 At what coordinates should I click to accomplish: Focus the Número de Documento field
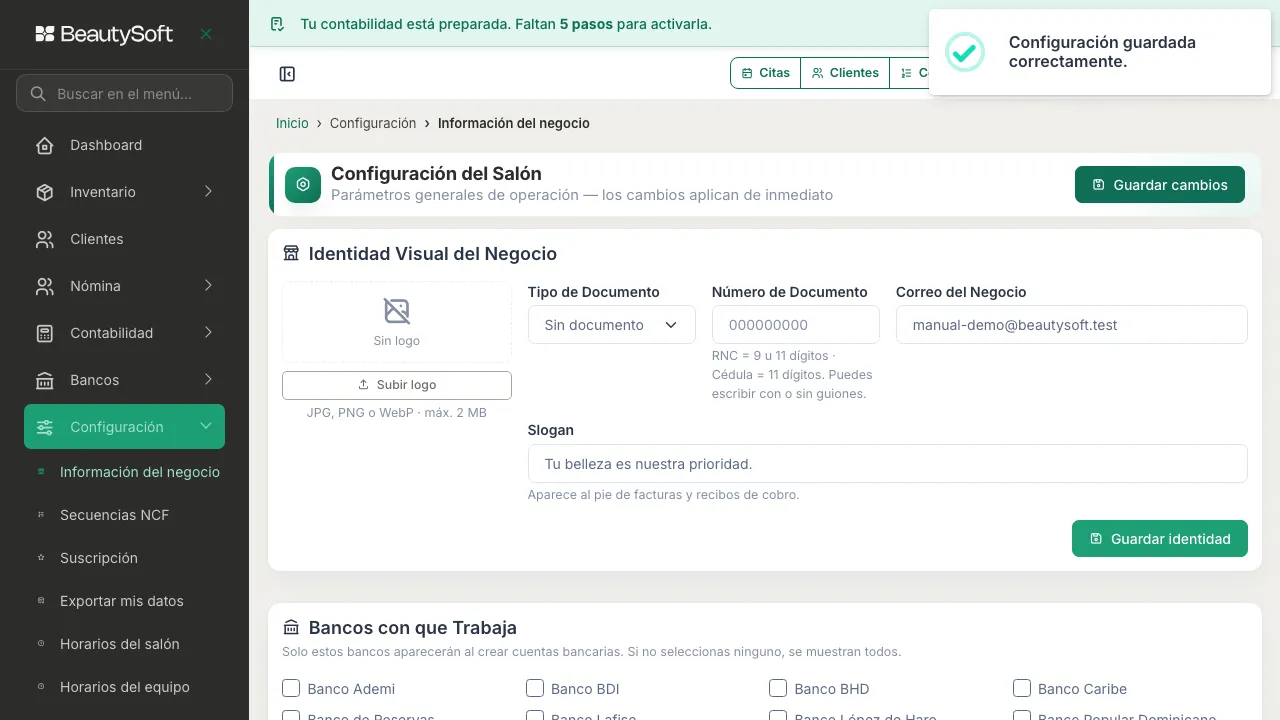pos(796,325)
